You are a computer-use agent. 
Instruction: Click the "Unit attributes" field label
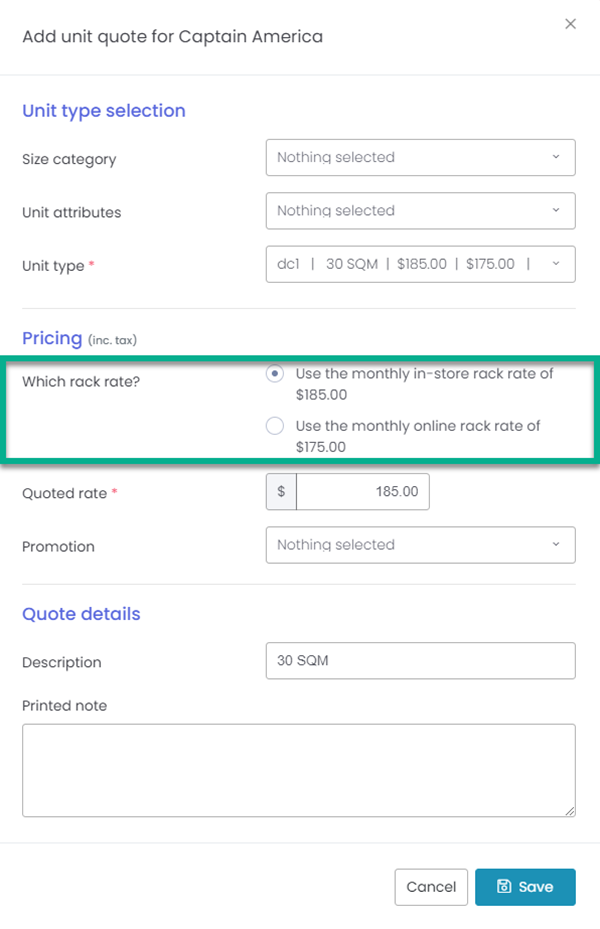(71, 212)
